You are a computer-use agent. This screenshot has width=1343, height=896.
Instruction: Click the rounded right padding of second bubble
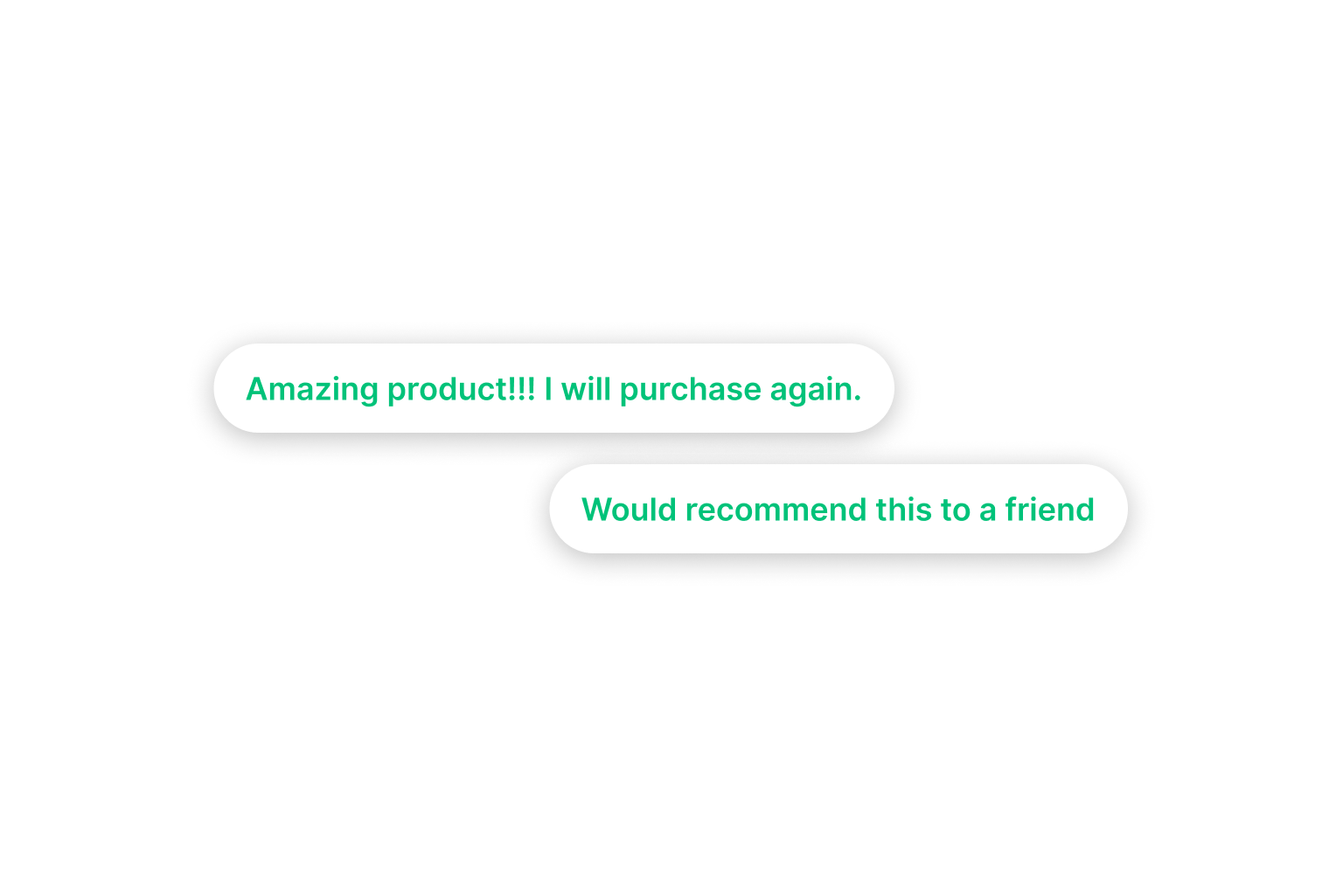point(1111,509)
